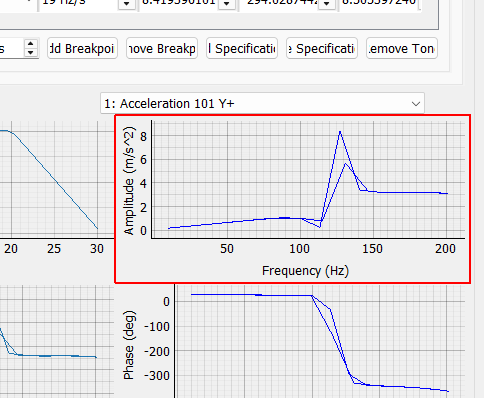Click the Frequency (Hz) axis label

click(x=305, y=271)
